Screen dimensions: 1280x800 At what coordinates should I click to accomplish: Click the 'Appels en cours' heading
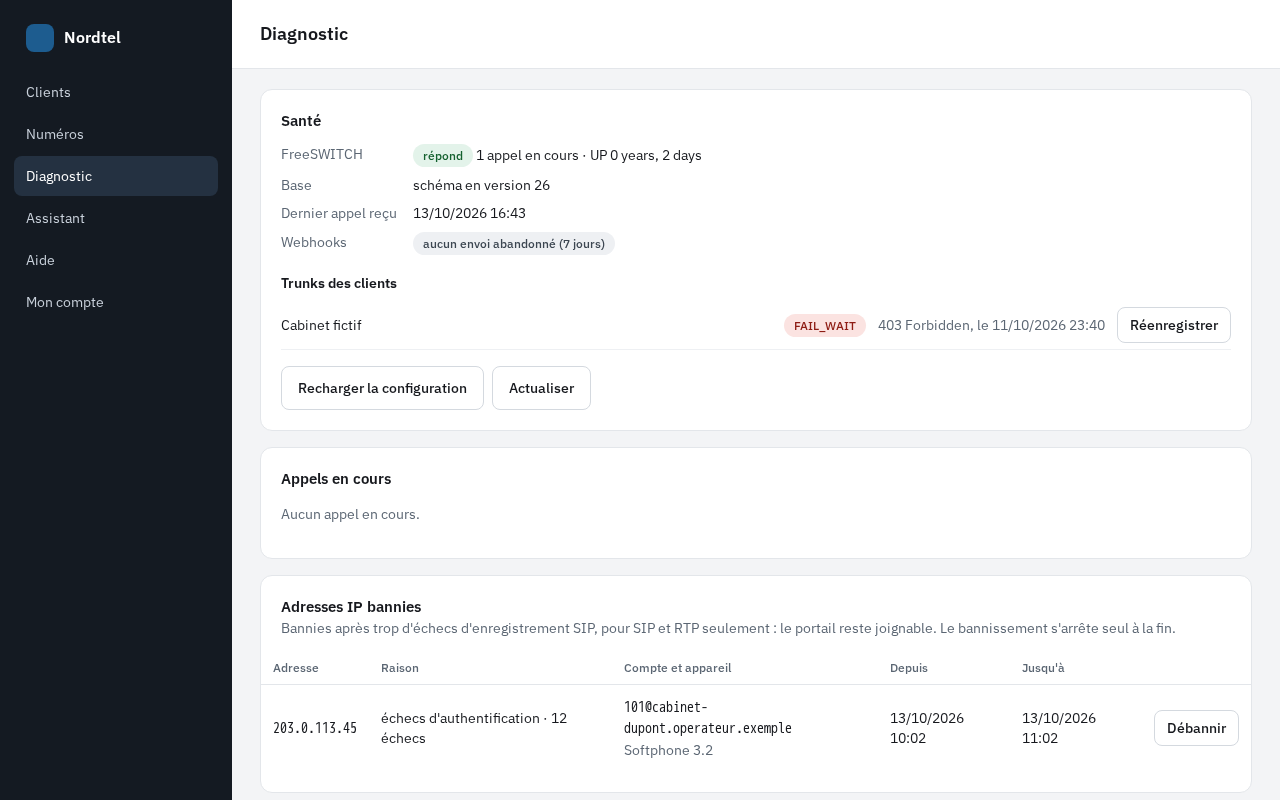336,479
